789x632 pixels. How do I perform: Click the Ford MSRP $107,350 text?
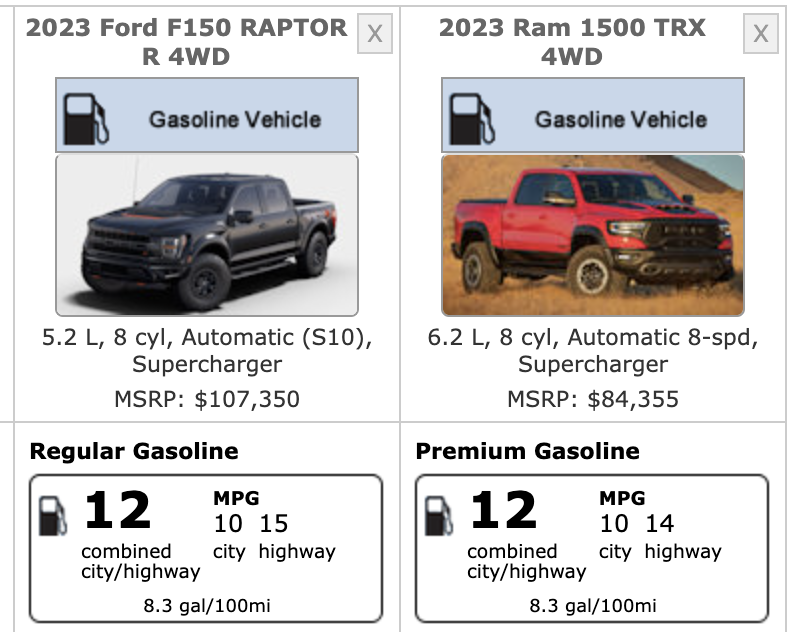tap(207, 400)
